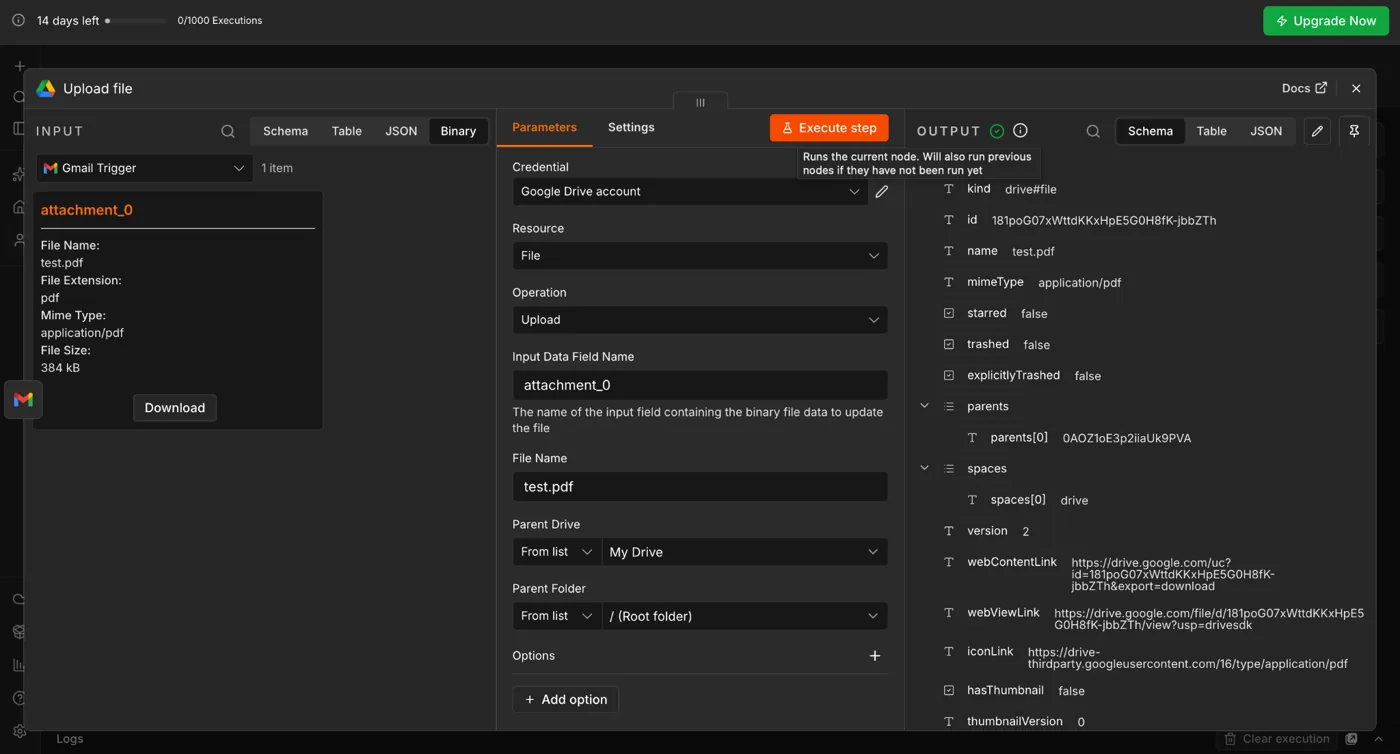Click the boolean type icon beside starred
The width and height of the screenshot is (1400, 754).
coord(949,313)
